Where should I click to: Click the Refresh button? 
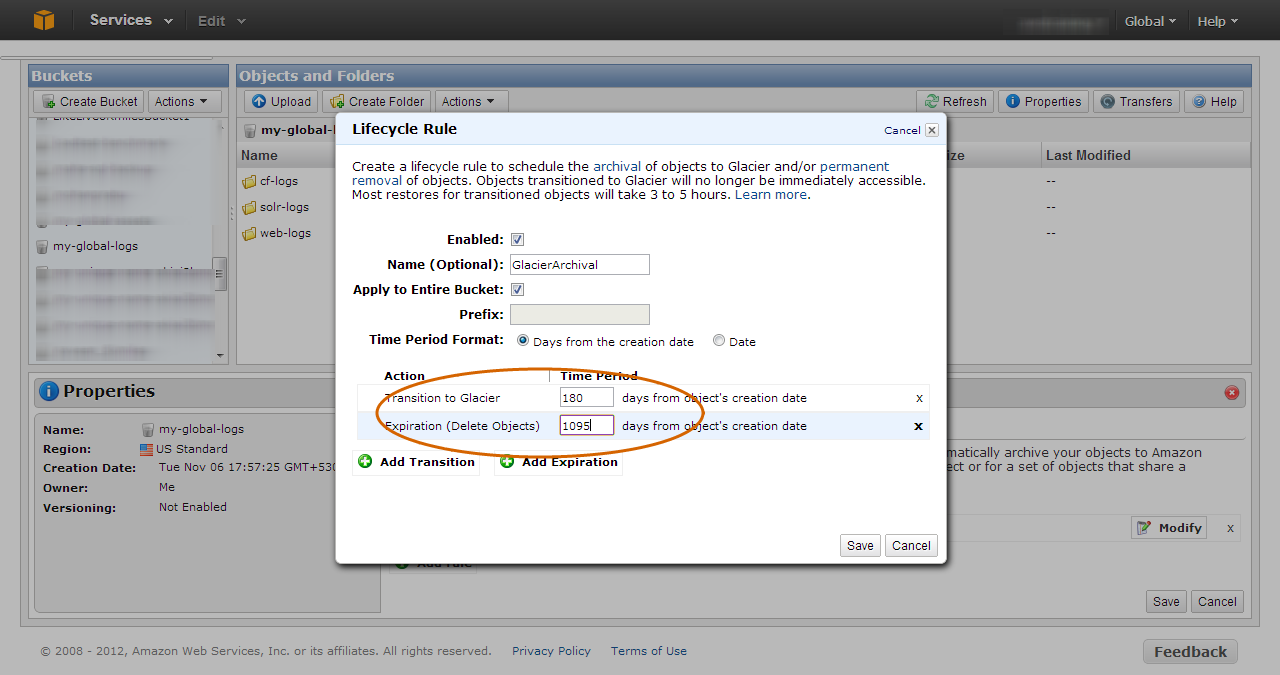[955, 102]
